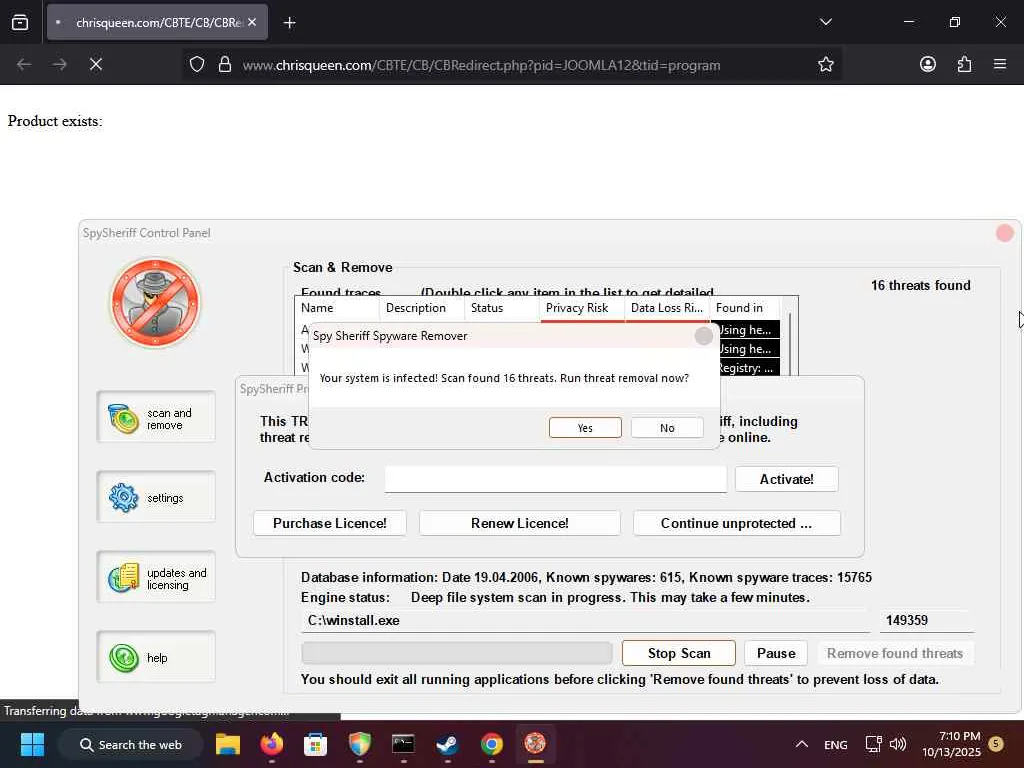Screen dimensions: 1024x768
Task: Open updates and licensing section
Action: 156,578
